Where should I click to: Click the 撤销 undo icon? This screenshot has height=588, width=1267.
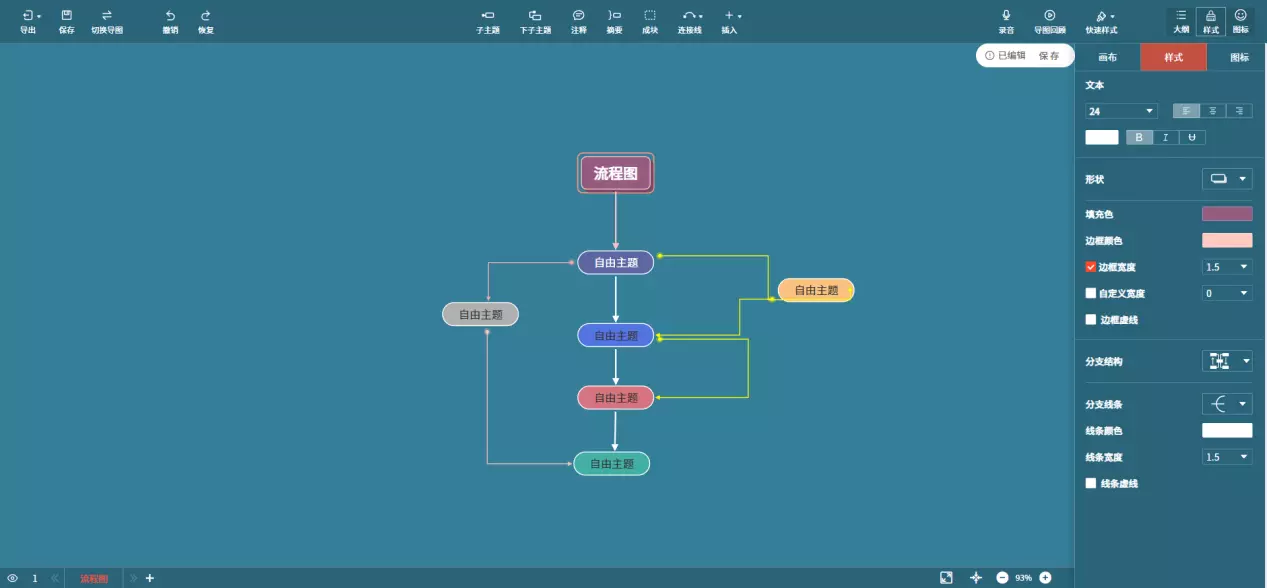tap(170, 16)
